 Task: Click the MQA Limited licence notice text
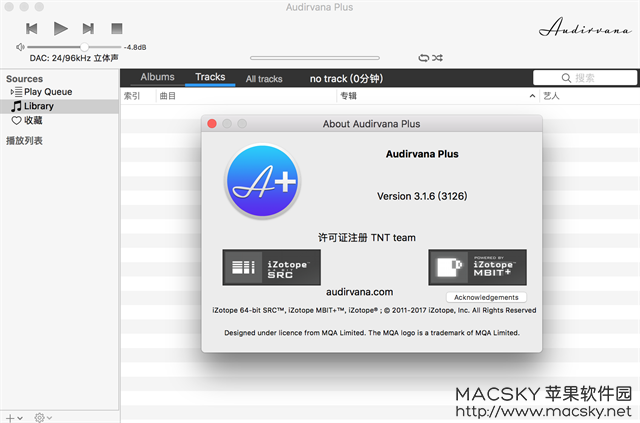point(372,333)
